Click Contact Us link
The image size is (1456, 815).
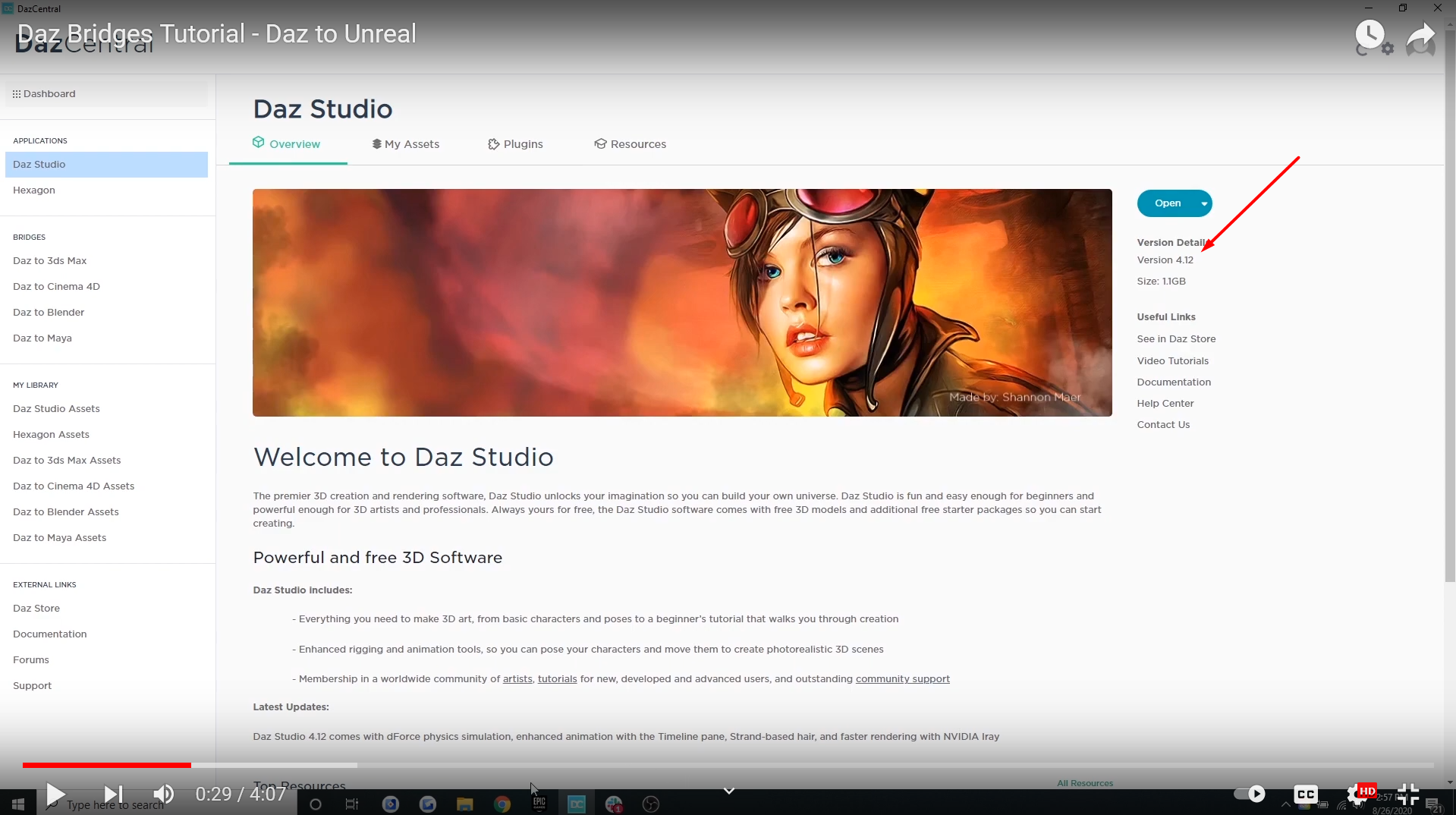[1163, 425]
